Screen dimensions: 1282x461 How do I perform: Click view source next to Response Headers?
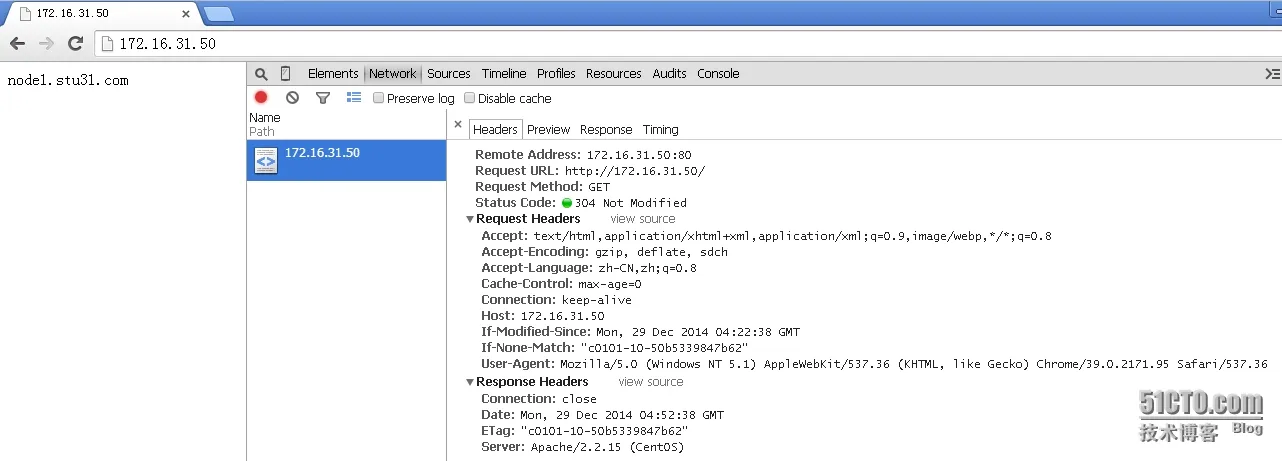click(650, 382)
